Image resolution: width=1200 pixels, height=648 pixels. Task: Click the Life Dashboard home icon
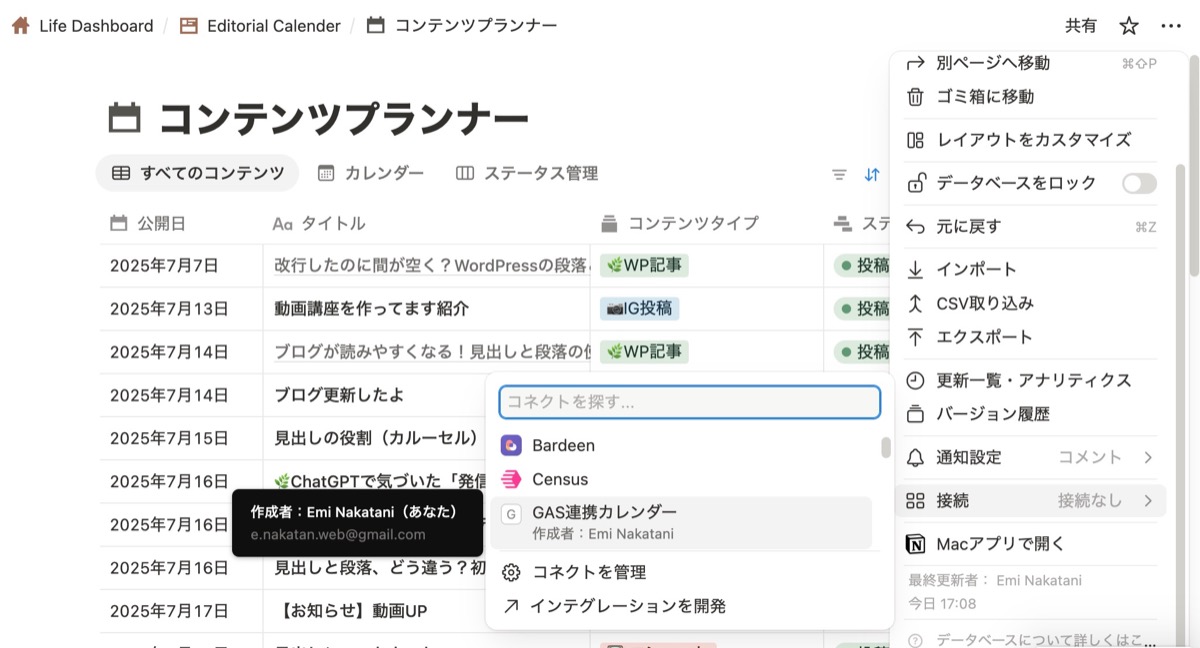pos(20,26)
